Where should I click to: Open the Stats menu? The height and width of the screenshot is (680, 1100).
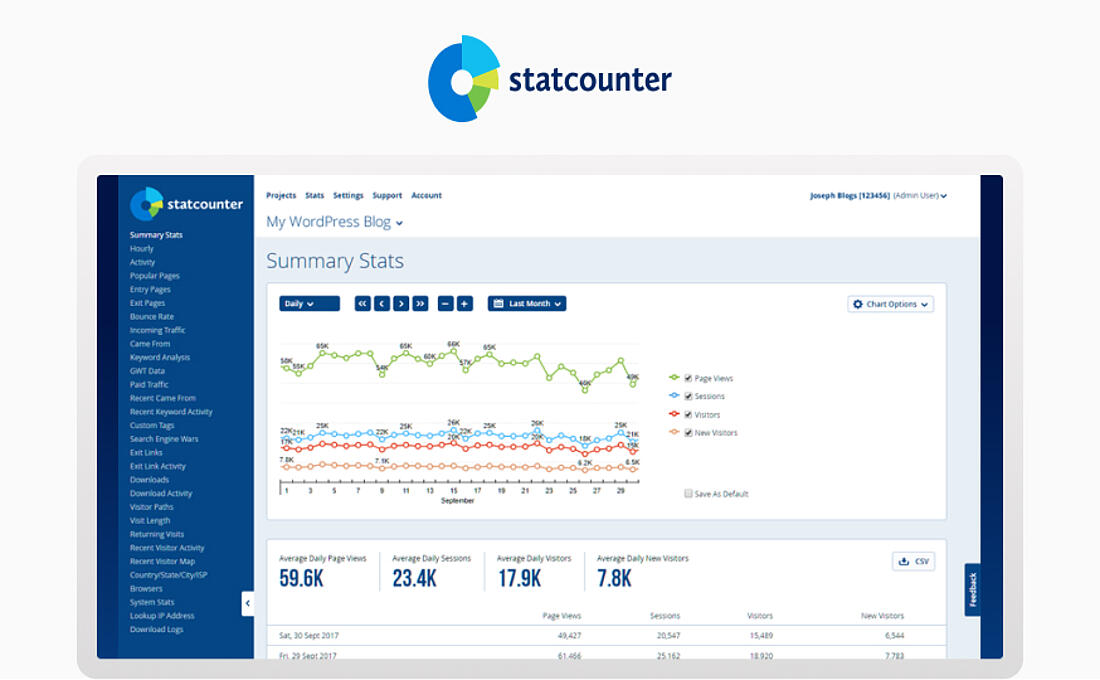tap(314, 196)
